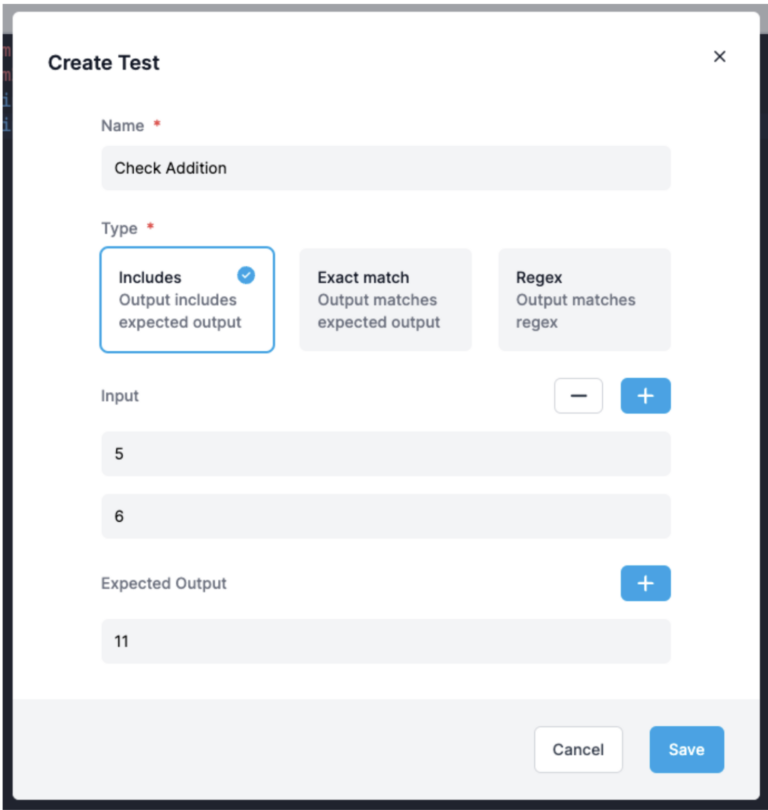Click the minus icon to remove an Input field
768x810 pixels.
click(578, 395)
